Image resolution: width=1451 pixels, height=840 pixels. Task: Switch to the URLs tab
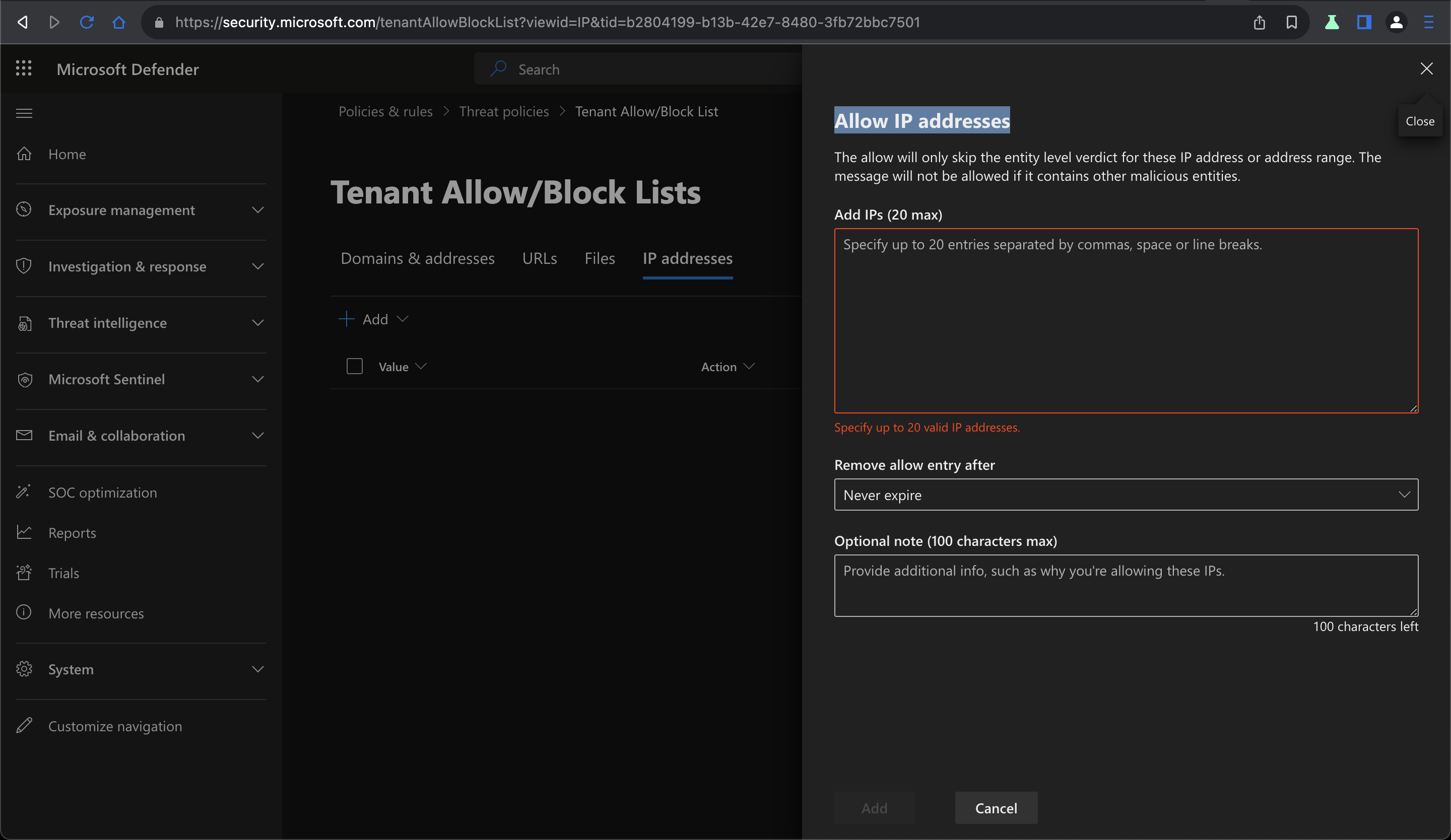click(540, 258)
